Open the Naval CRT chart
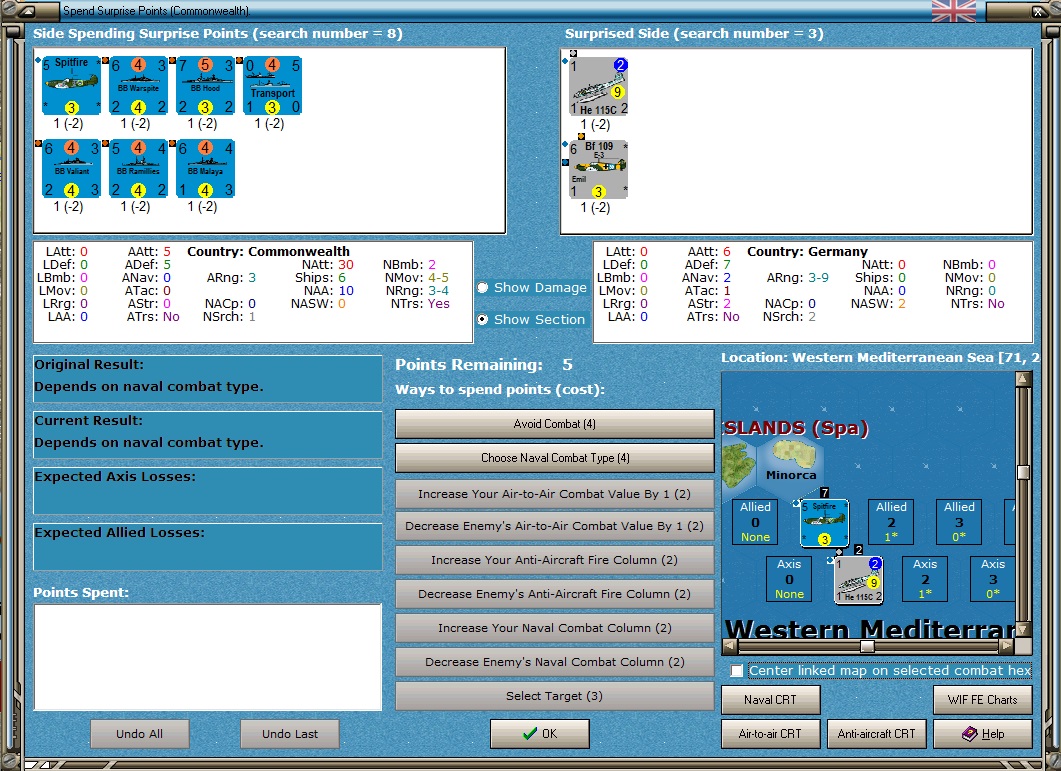 (771, 700)
